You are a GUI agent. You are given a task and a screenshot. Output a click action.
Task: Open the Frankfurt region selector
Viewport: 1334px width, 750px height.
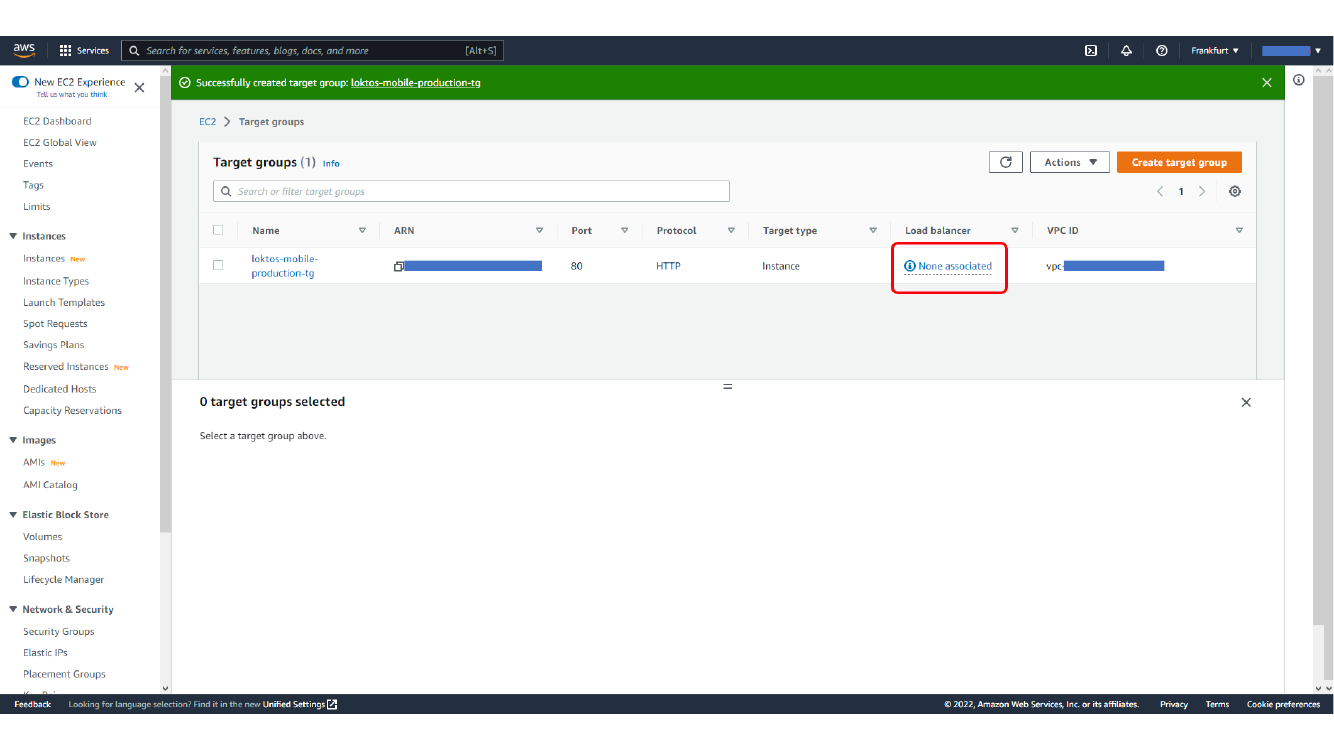pyautogui.click(x=1215, y=50)
